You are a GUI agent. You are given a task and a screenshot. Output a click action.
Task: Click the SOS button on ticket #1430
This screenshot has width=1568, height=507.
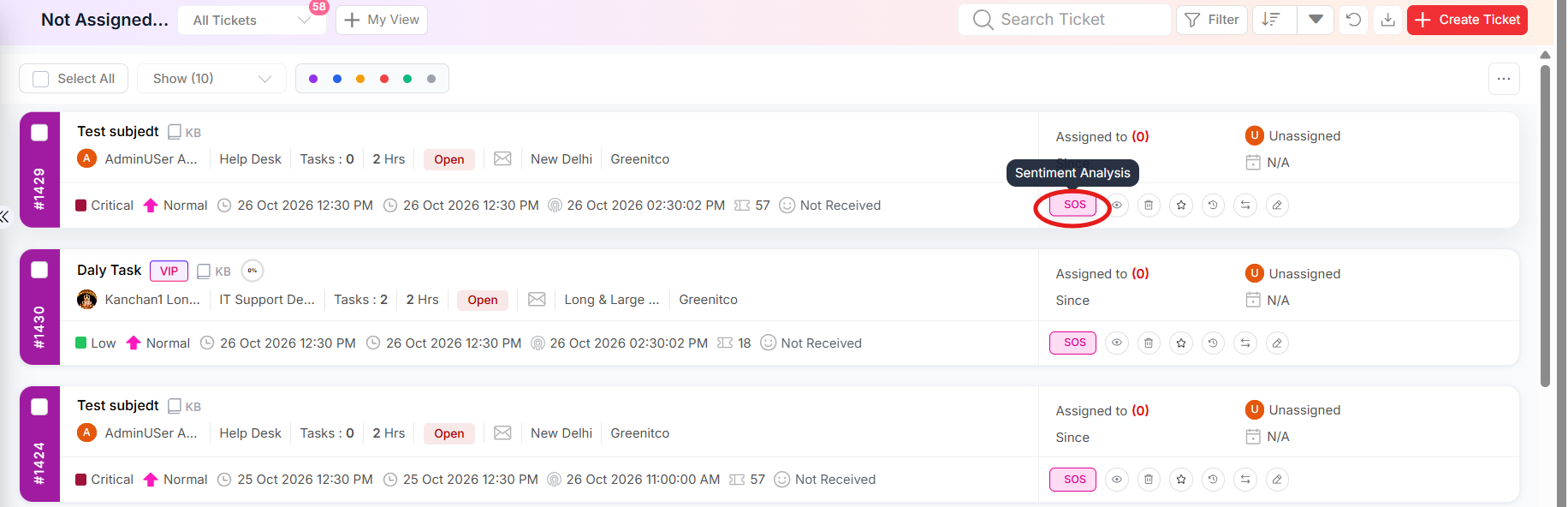pos(1073,343)
